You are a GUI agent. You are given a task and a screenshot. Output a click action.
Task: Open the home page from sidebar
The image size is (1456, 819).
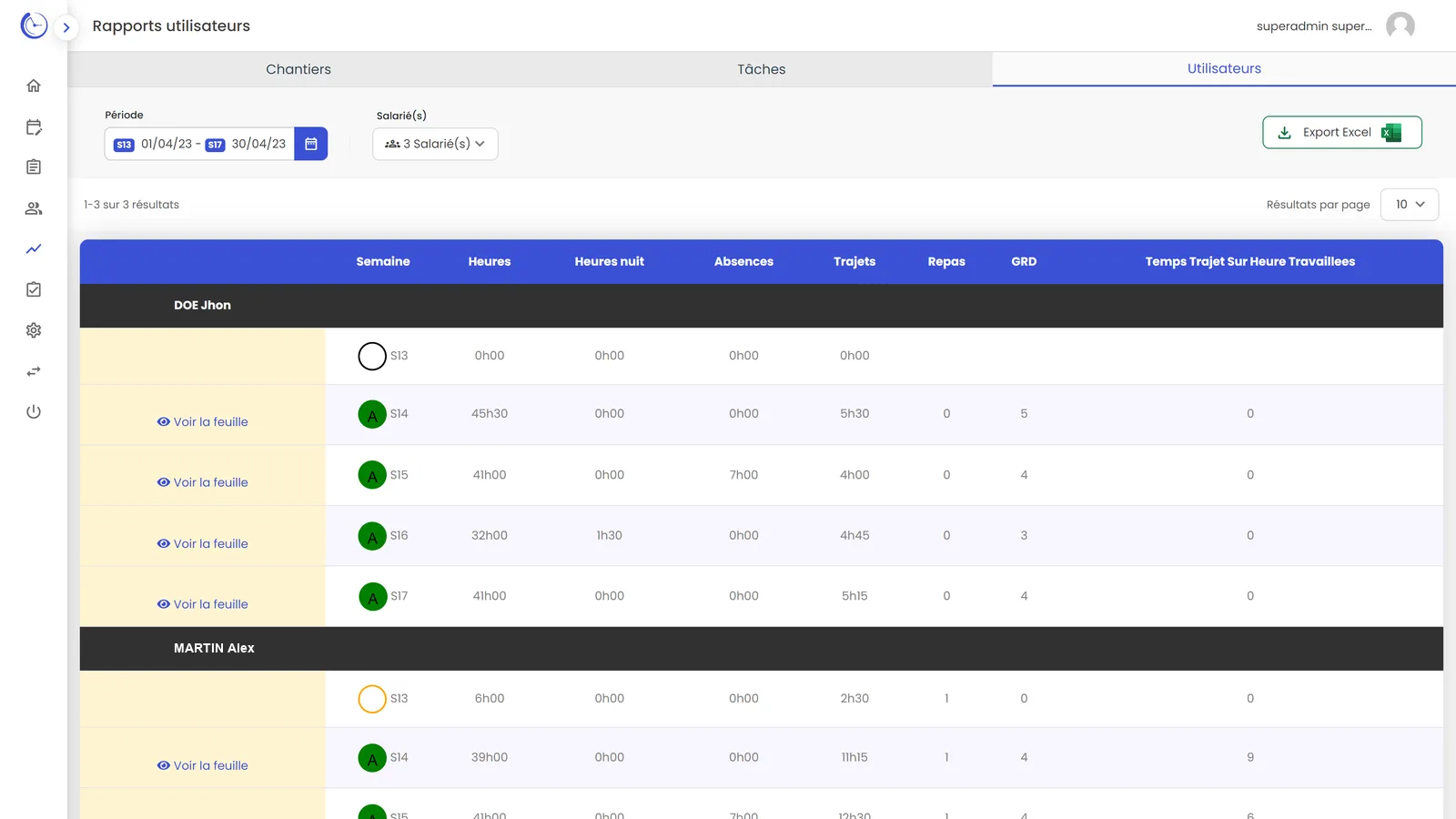(x=34, y=86)
